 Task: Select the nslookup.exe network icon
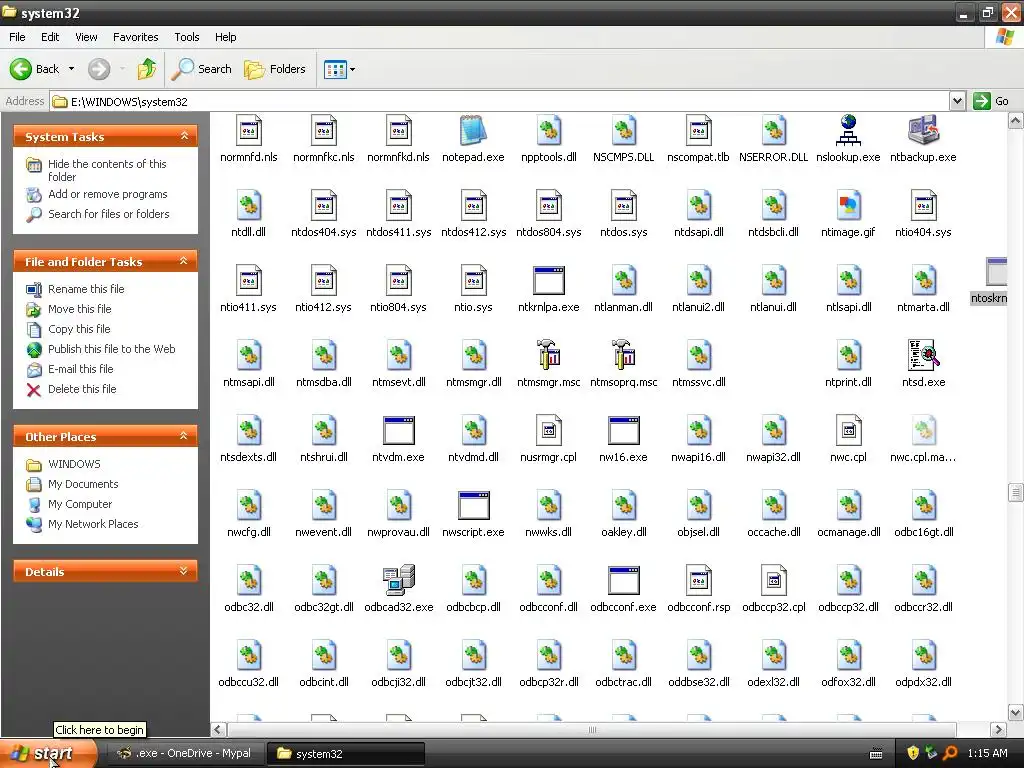(x=848, y=130)
